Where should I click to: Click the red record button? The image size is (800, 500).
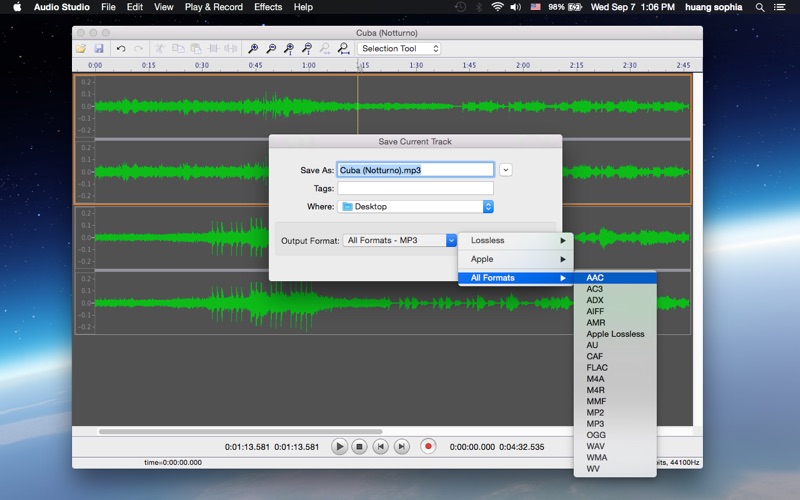[x=428, y=447]
